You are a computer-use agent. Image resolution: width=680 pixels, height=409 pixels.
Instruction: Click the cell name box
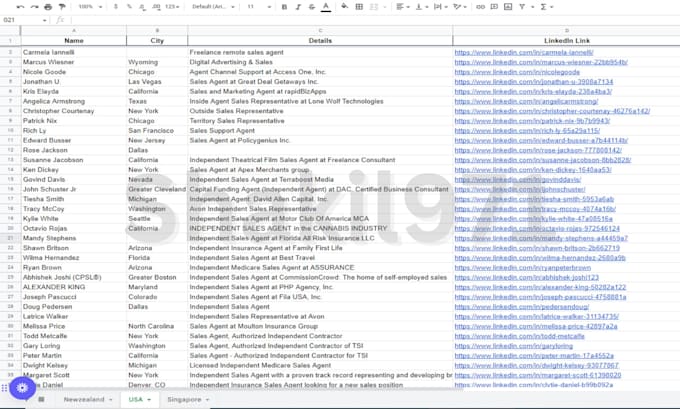(x=24, y=20)
